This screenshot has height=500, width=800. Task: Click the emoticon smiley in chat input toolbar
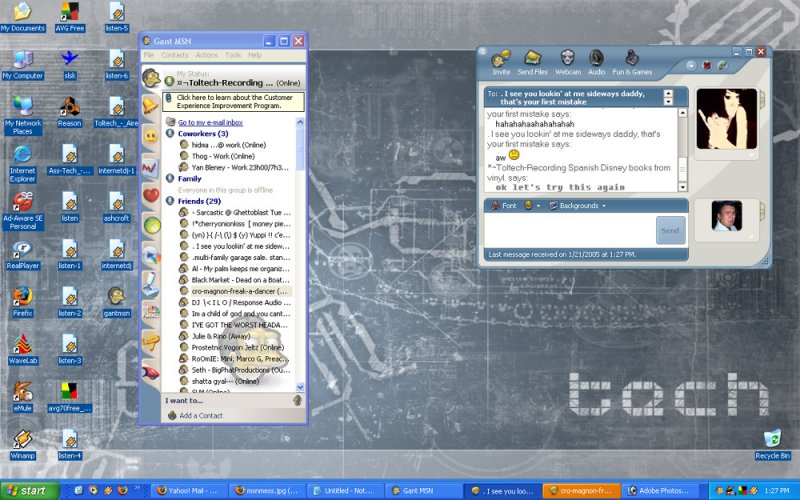[529, 205]
